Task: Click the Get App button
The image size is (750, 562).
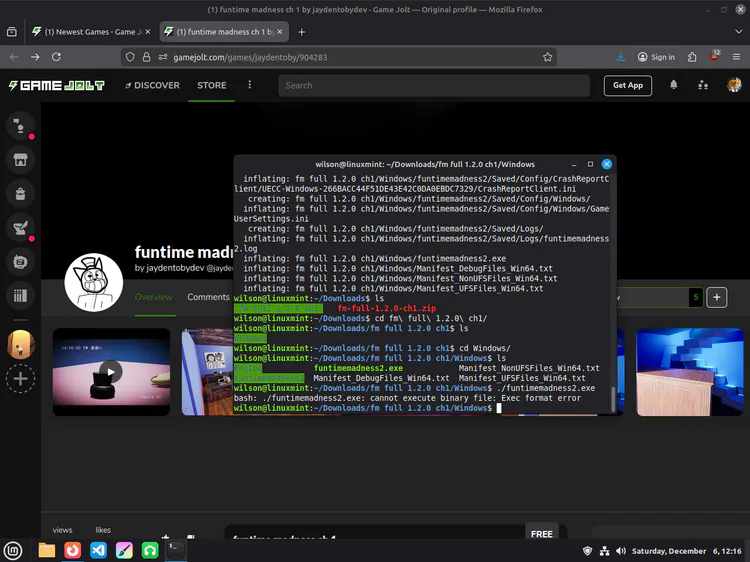Action: 628,85
